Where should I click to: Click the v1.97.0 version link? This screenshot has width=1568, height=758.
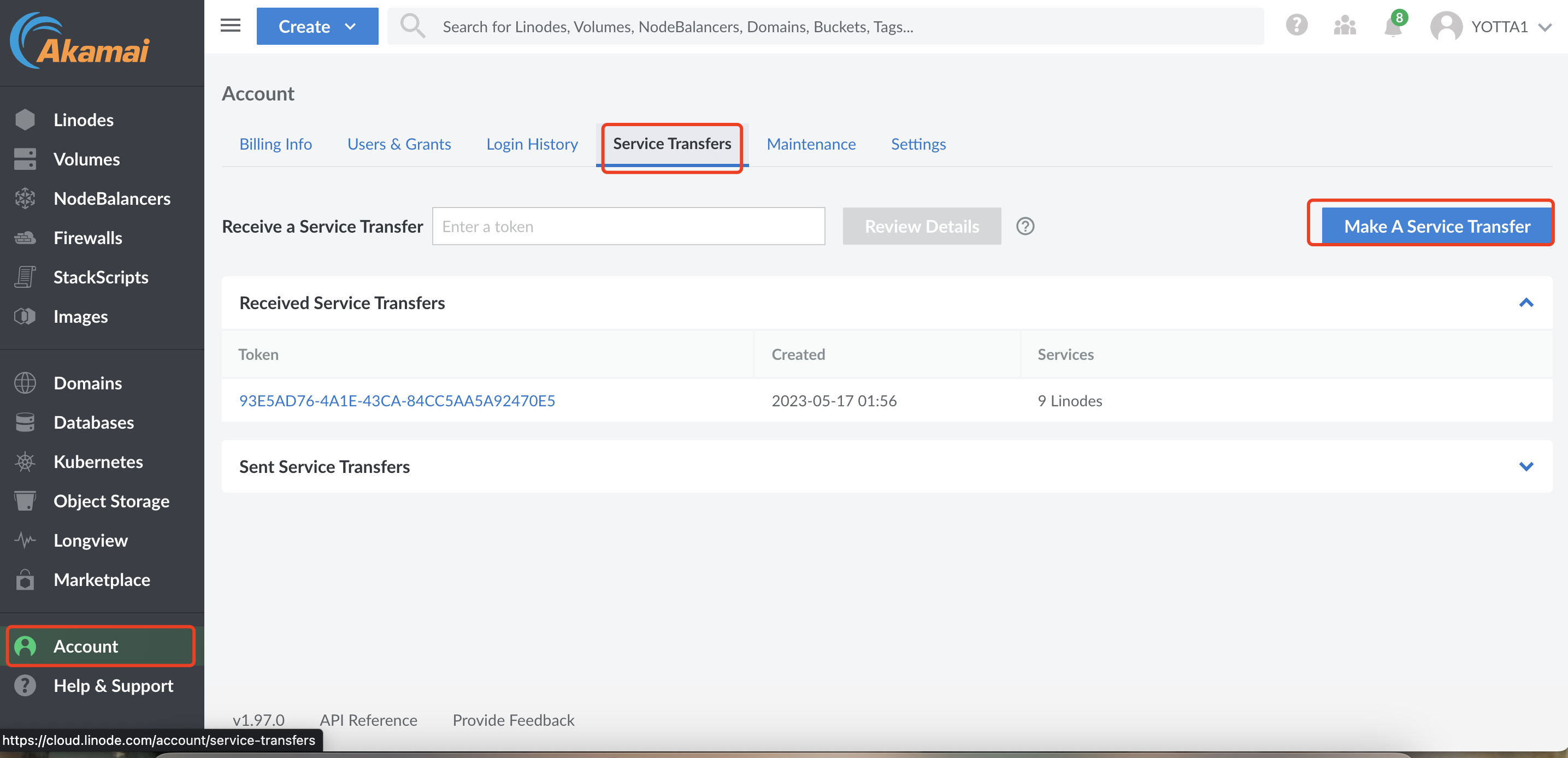click(258, 720)
